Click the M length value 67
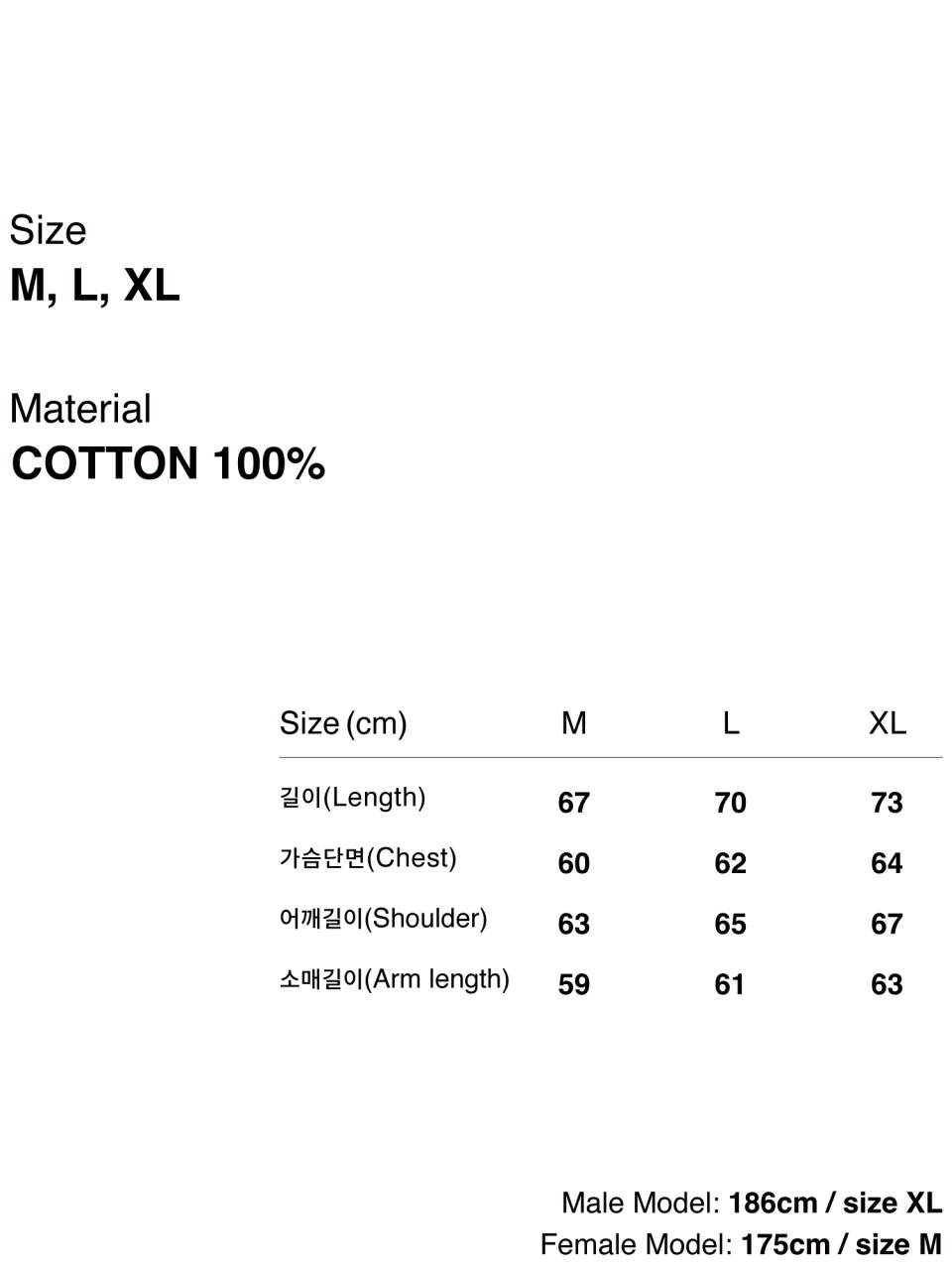This screenshot has height=1270, width=952. pos(574,803)
